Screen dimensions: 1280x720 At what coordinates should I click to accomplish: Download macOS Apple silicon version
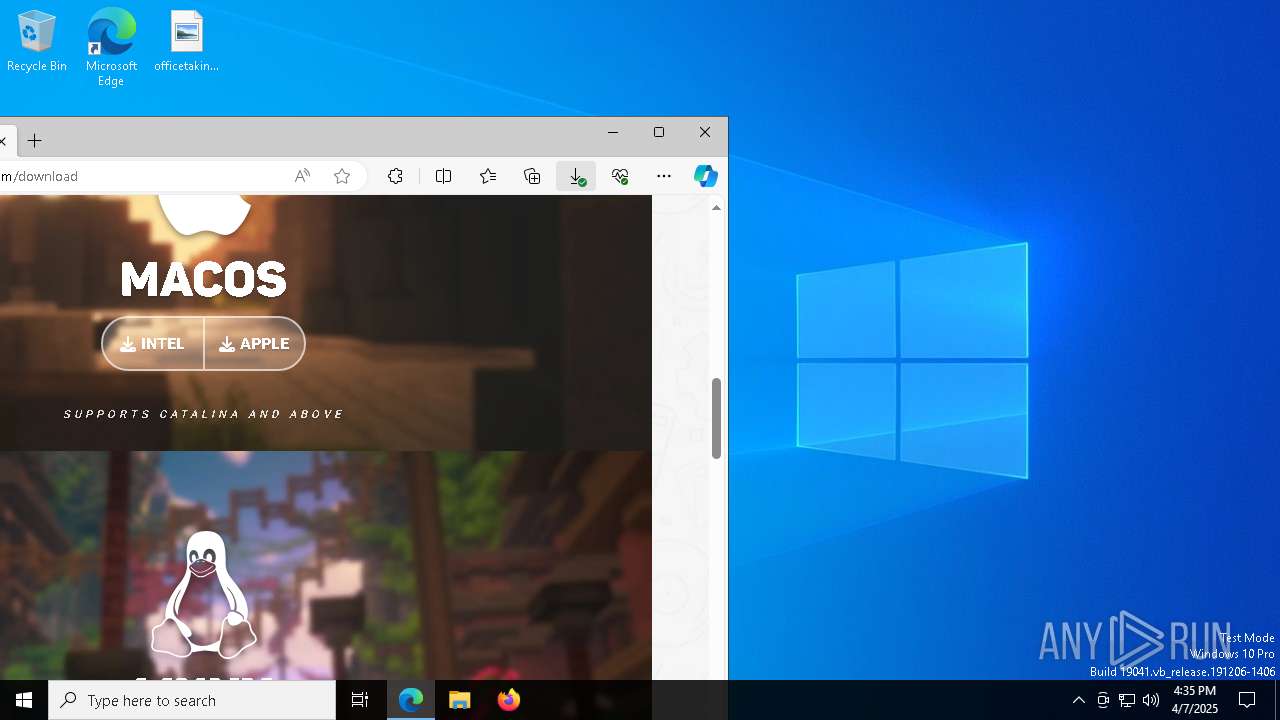(x=255, y=344)
